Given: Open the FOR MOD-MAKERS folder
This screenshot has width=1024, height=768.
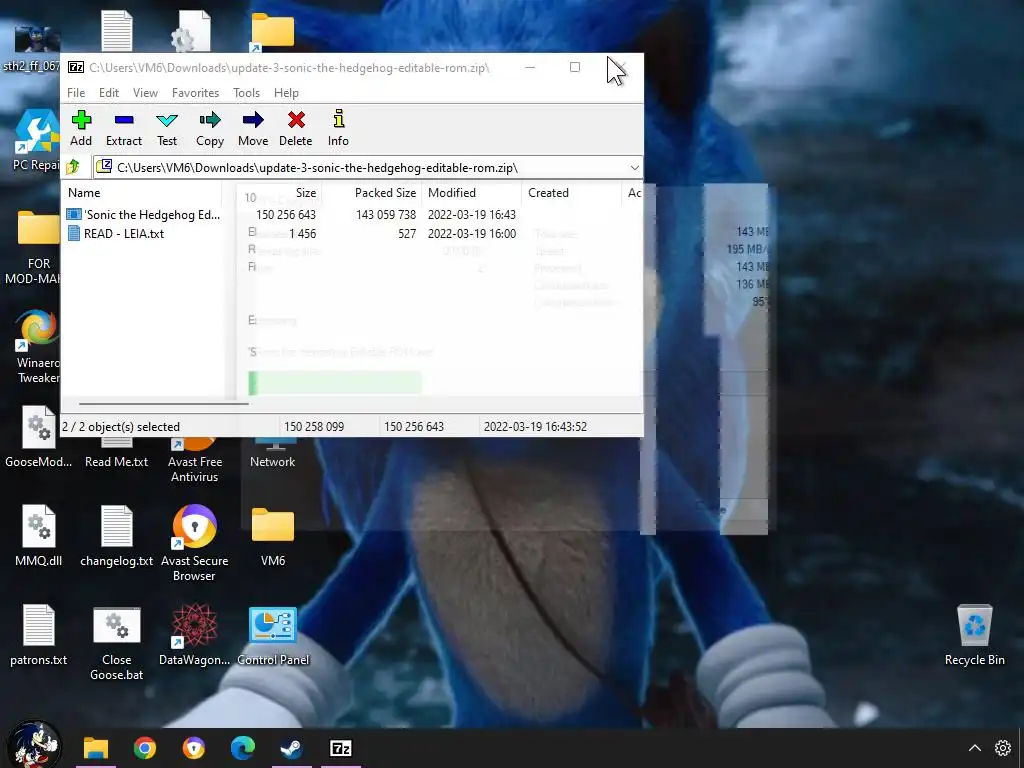Looking at the screenshot, I should 35,247.
